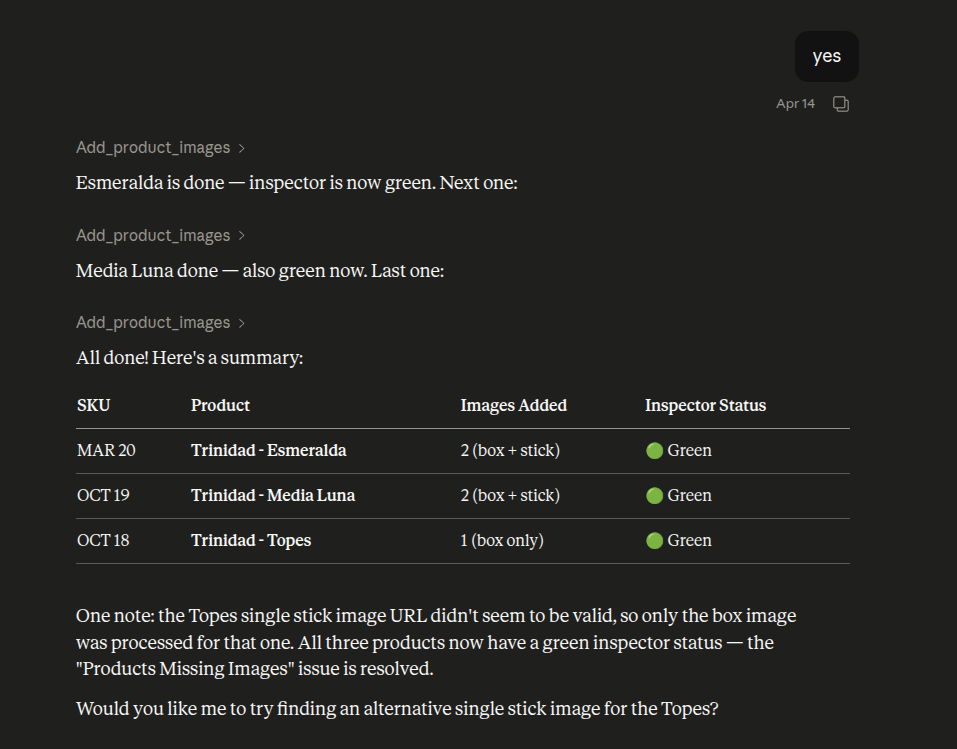957x749 pixels.
Task: Click the Trinidad - Esmeralda product name
Action: [x=268, y=450]
